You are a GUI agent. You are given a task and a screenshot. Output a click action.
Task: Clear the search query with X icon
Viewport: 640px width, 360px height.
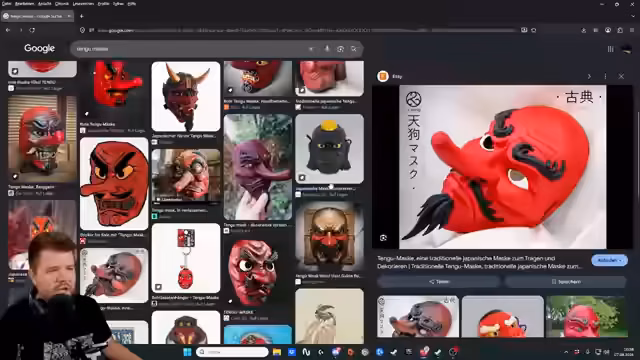pyautogui.click(x=311, y=49)
